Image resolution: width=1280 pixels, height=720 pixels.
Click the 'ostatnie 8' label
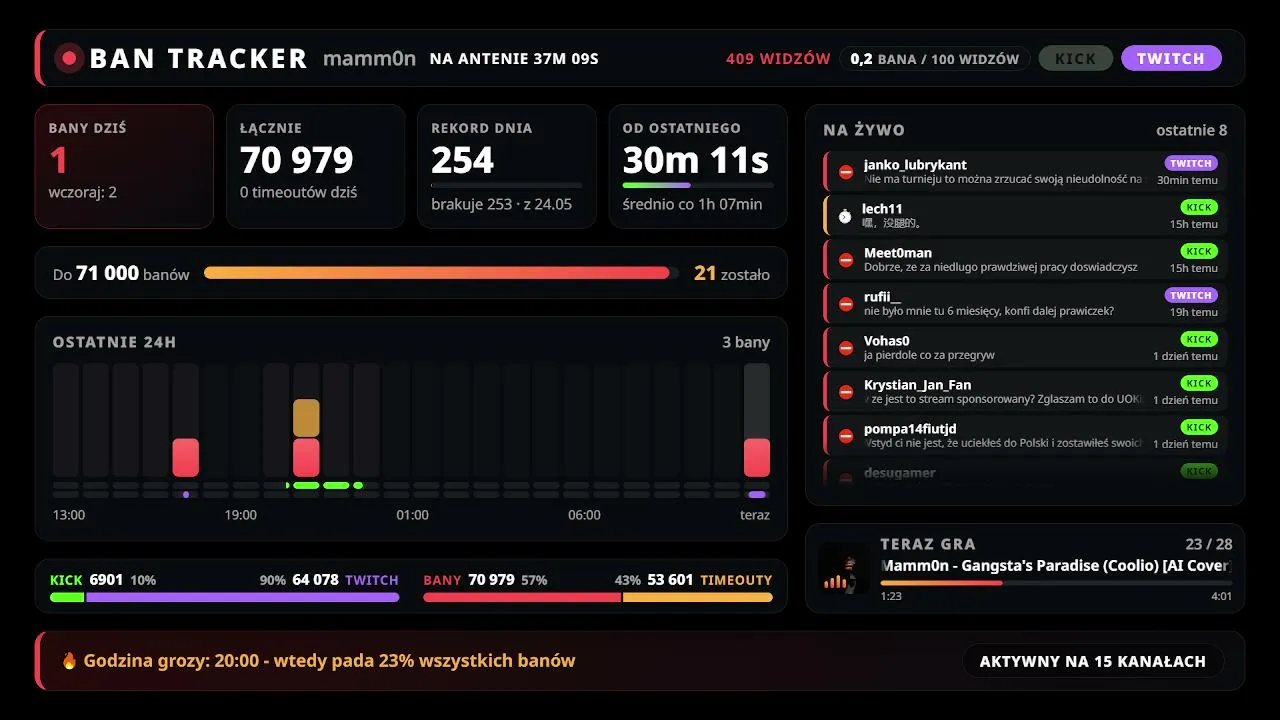(1191, 130)
